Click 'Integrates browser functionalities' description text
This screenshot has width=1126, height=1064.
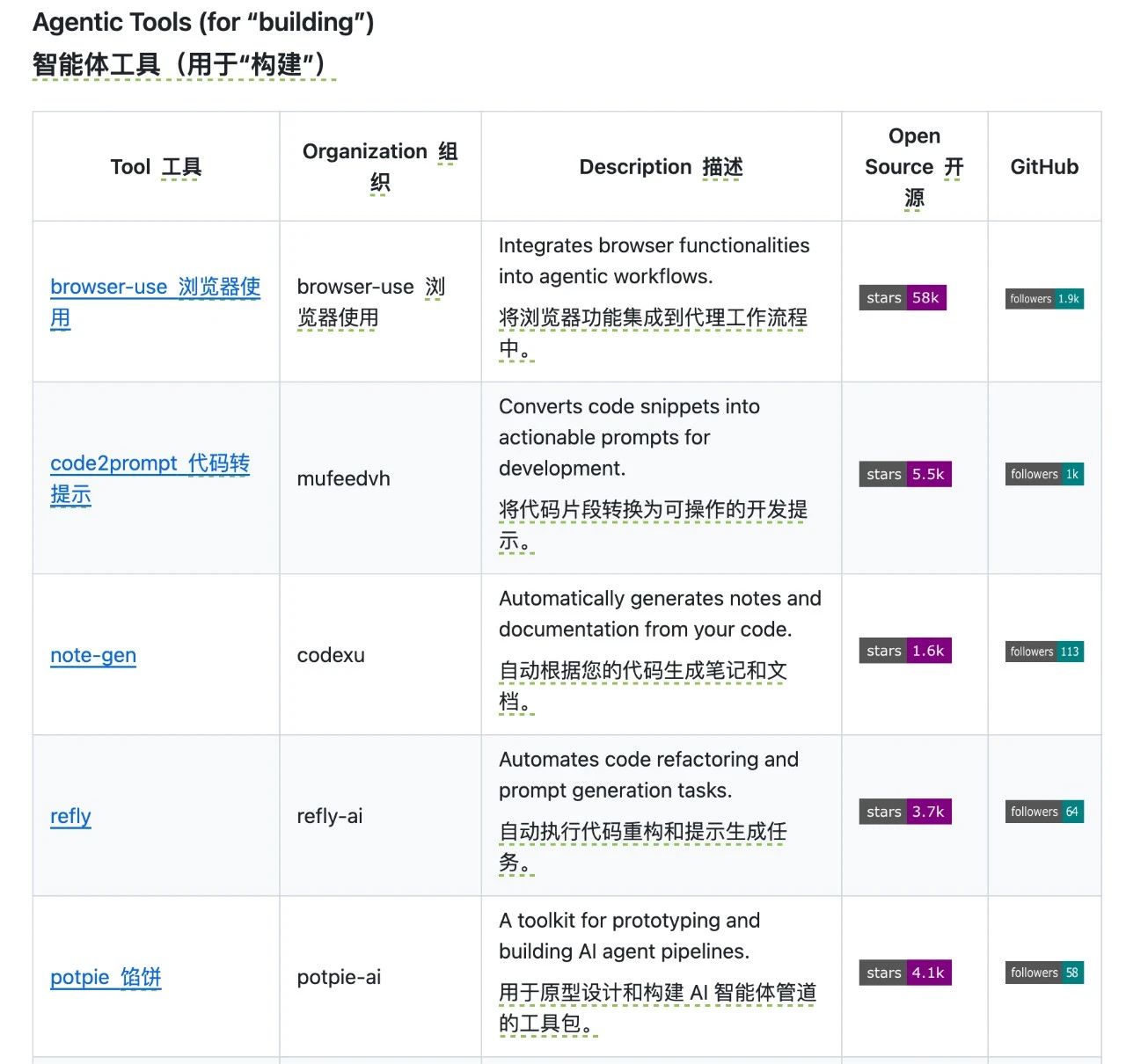[x=654, y=260]
